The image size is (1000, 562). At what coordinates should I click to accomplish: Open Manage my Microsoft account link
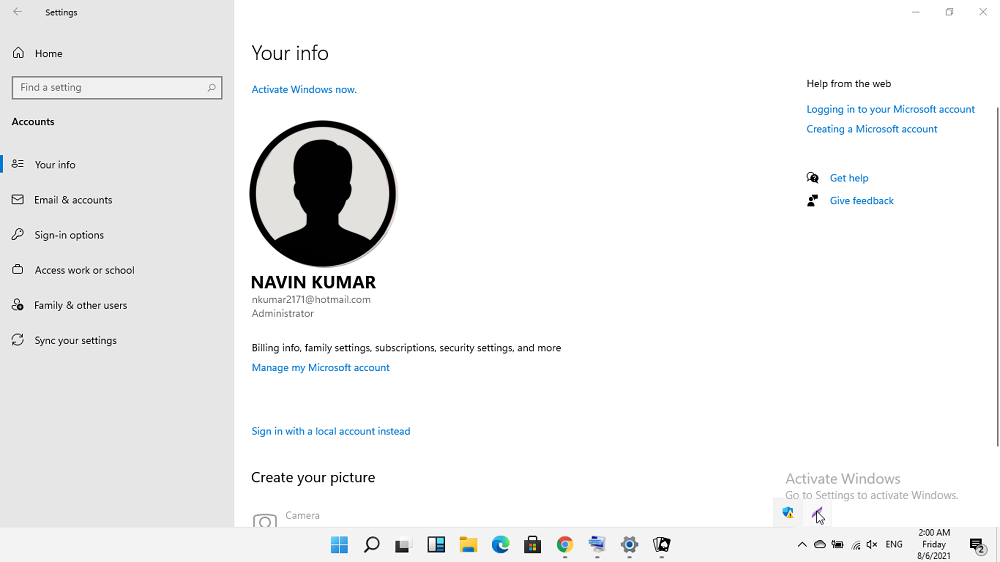(320, 368)
